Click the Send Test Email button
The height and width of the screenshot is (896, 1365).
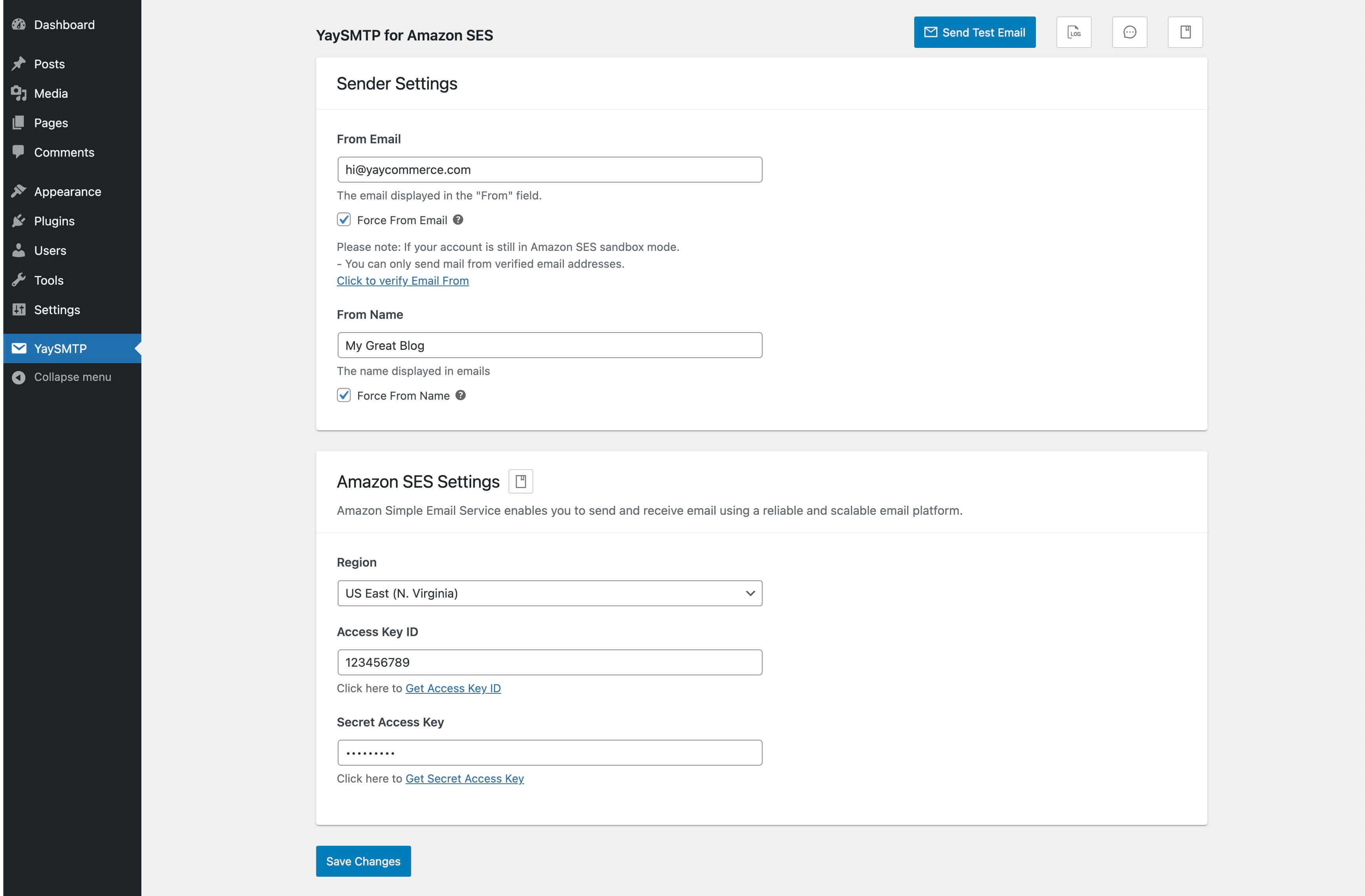click(974, 32)
